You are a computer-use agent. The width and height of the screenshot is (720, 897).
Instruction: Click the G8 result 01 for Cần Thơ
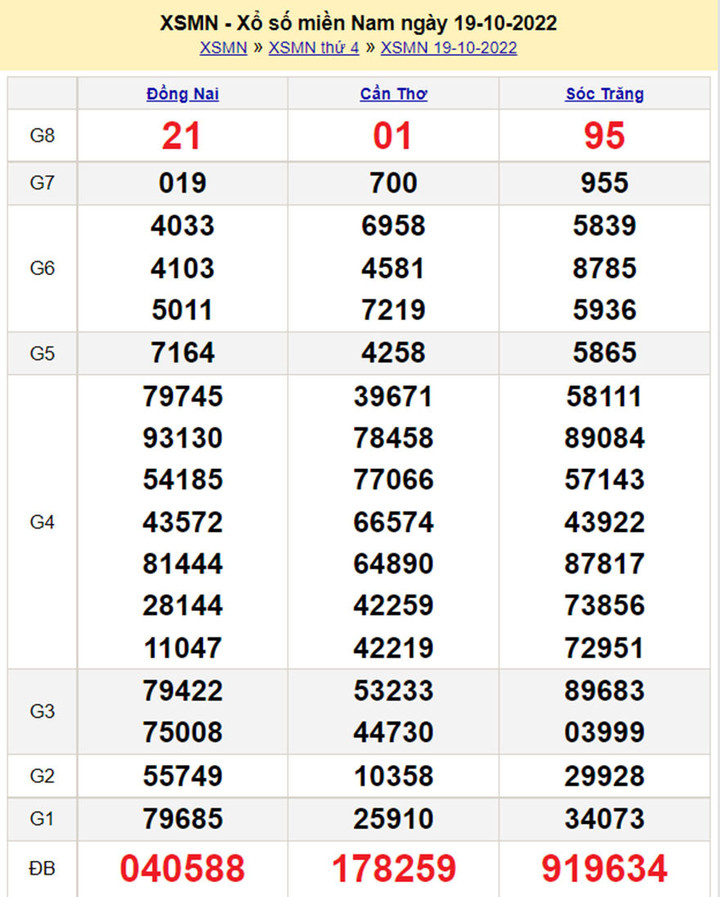(393, 136)
